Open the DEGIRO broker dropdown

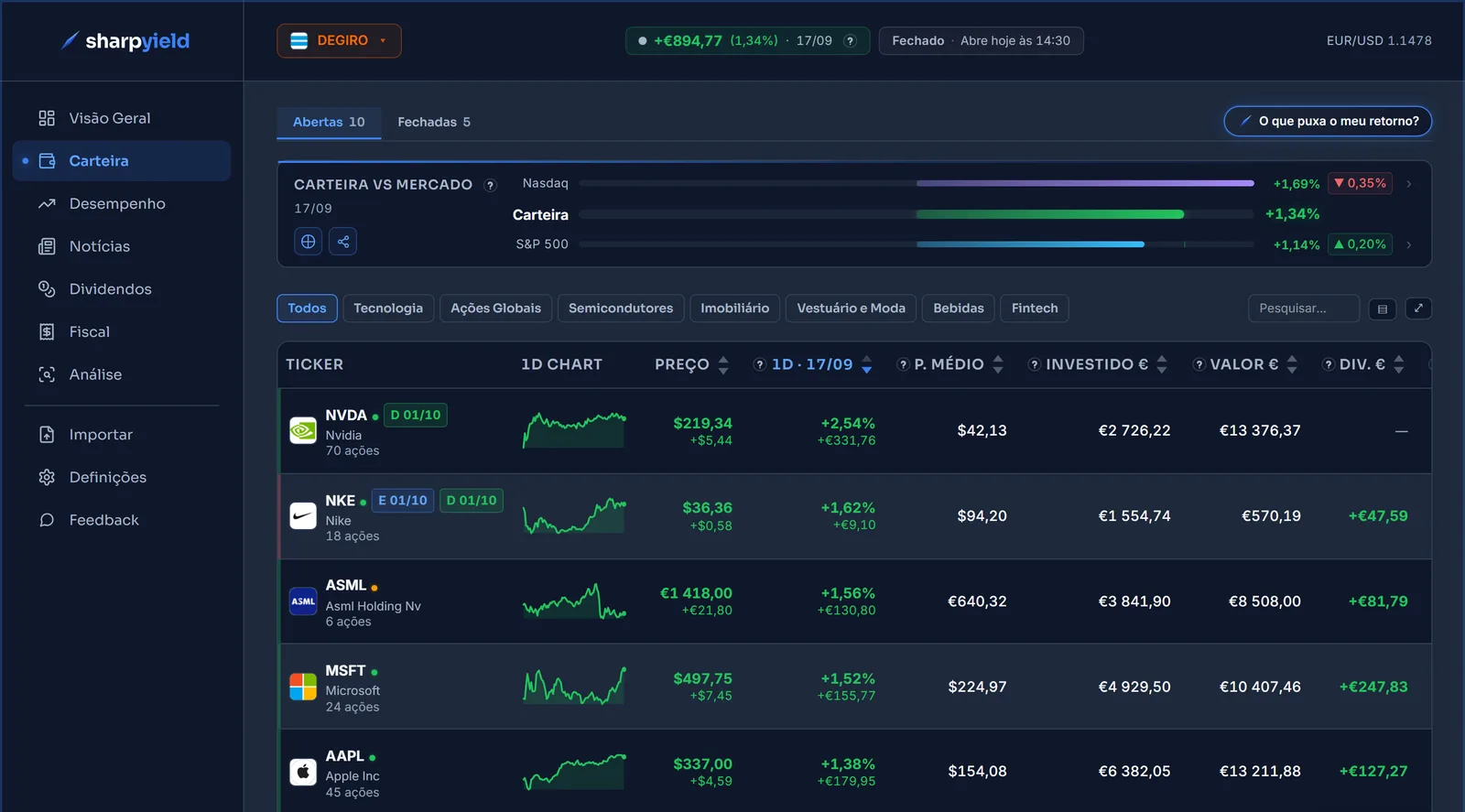click(x=339, y=41)
